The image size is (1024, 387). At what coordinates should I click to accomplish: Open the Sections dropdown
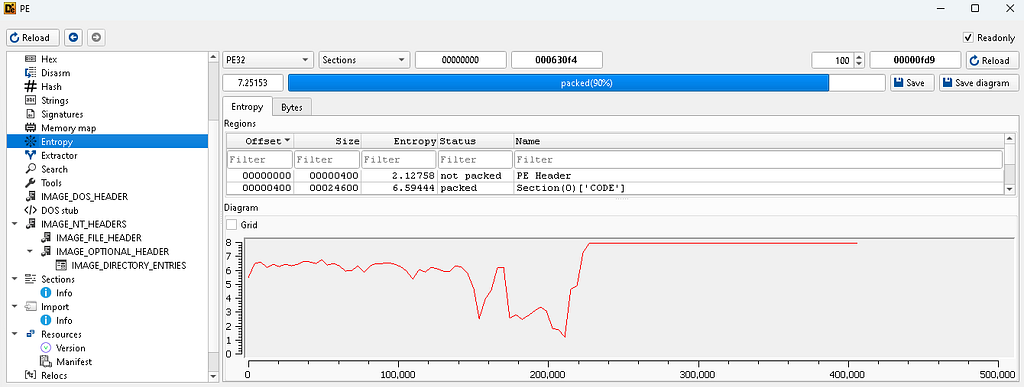click(x=364, y=60)
